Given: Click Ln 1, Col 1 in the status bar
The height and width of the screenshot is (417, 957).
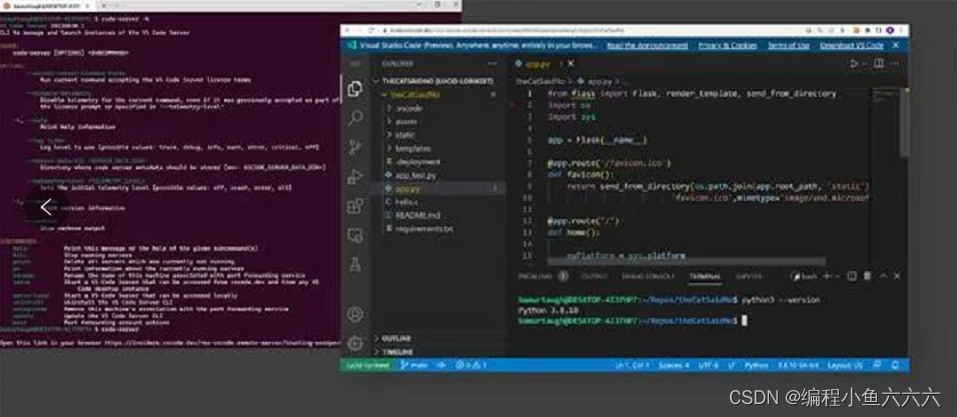Looking at the screenshot, I should coord(632,365).
